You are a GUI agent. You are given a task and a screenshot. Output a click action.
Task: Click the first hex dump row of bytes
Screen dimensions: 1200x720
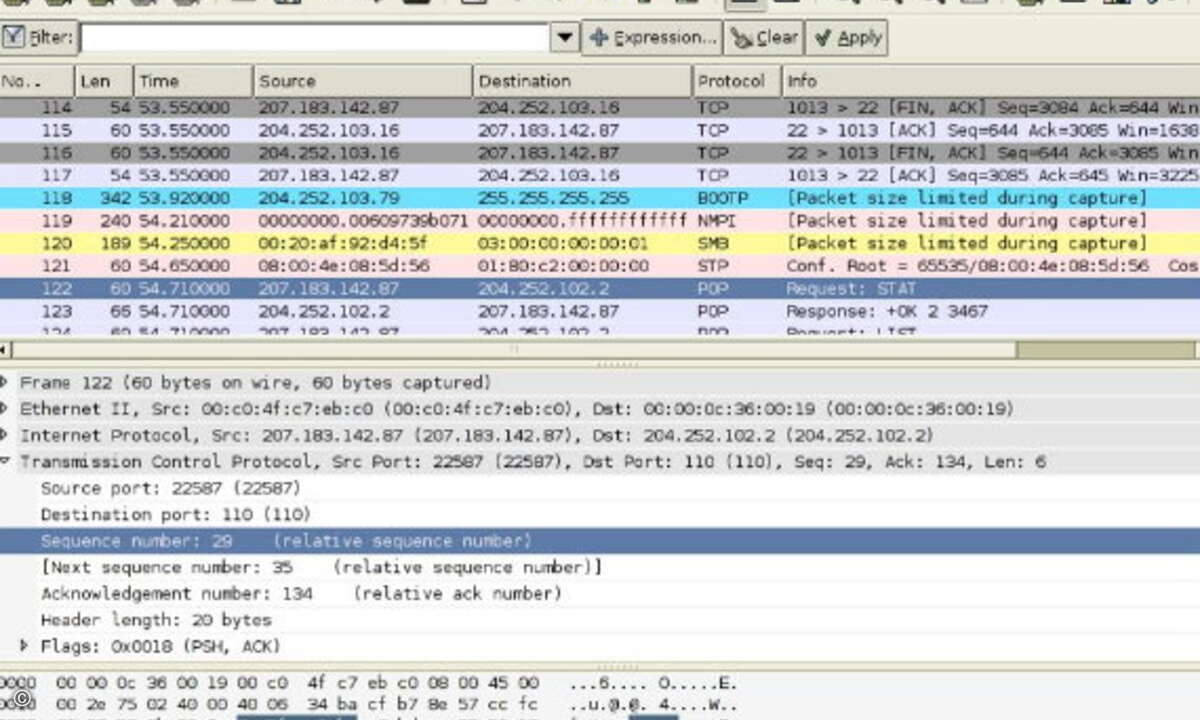[297, 682]
